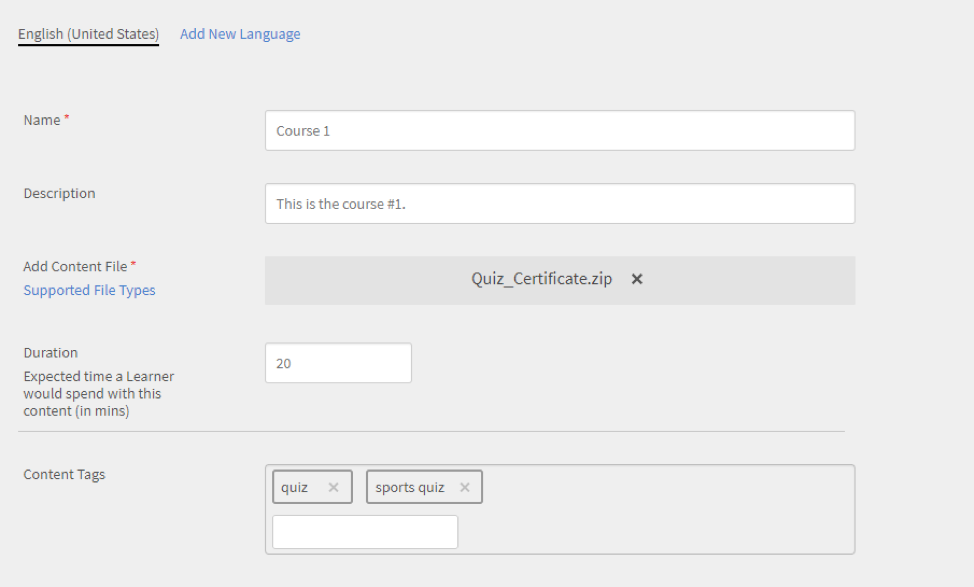Click the Description field with course text
Image resolution: width=974 pixels, height=587 pixels.
(559, 203)
